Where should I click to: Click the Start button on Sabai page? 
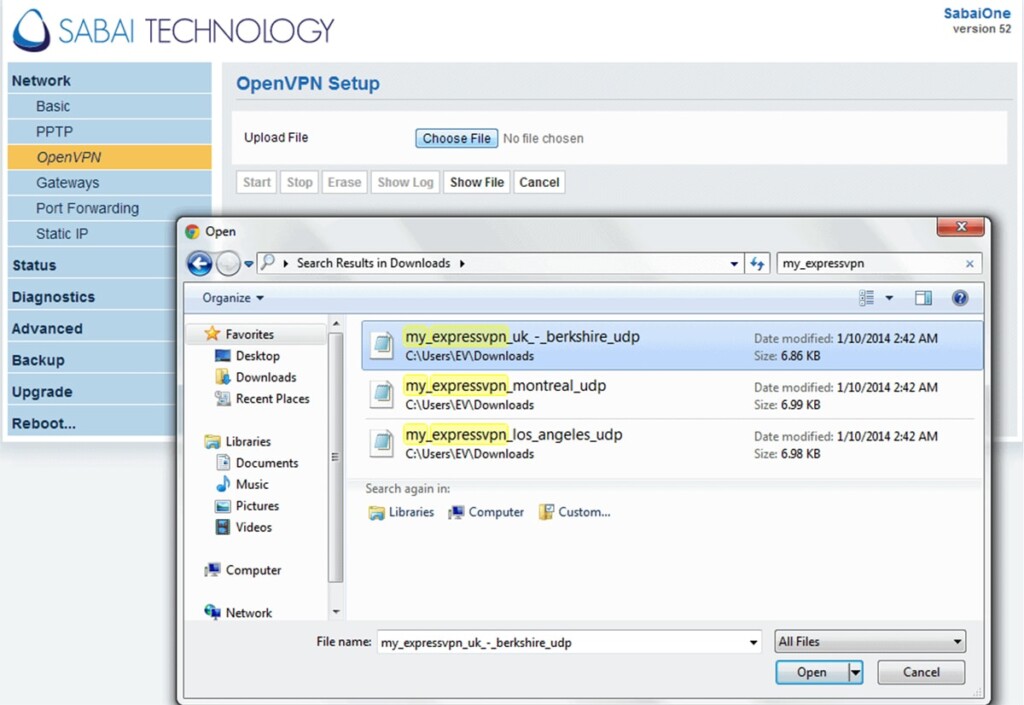coord(257,182)
